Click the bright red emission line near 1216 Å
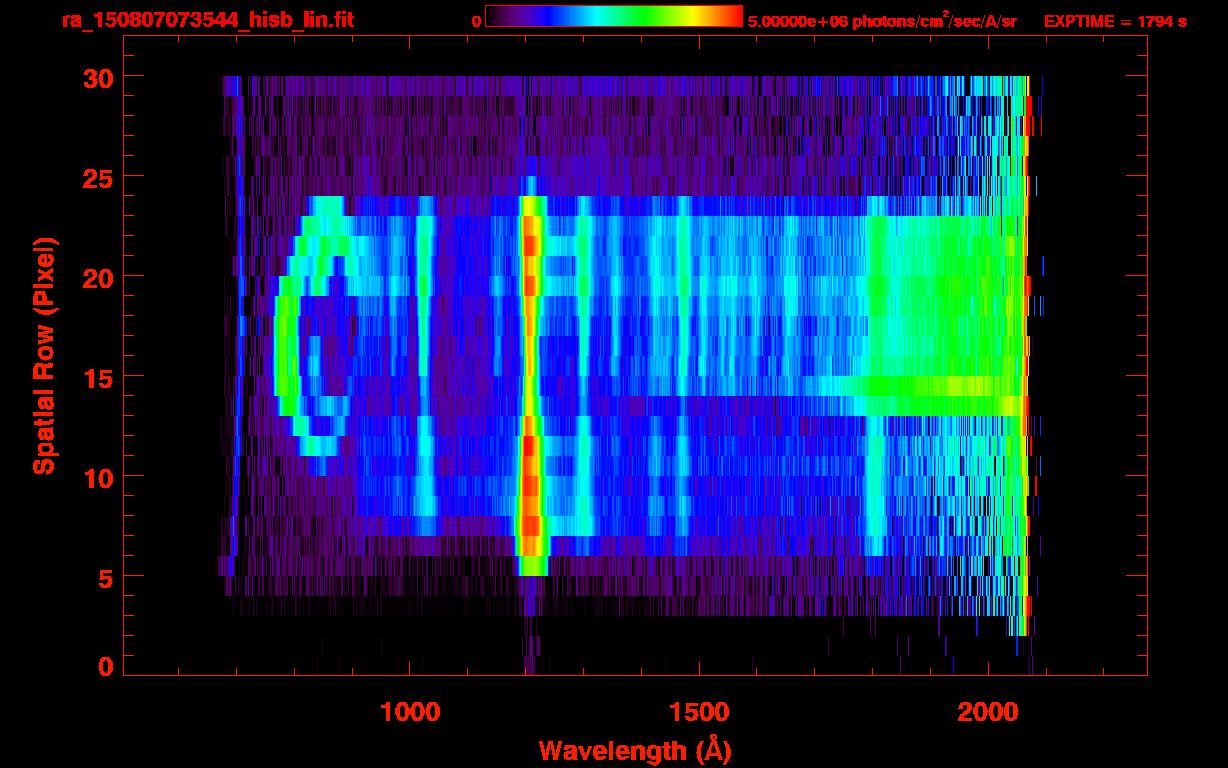 pyautogui.click(x=530, y=385)
